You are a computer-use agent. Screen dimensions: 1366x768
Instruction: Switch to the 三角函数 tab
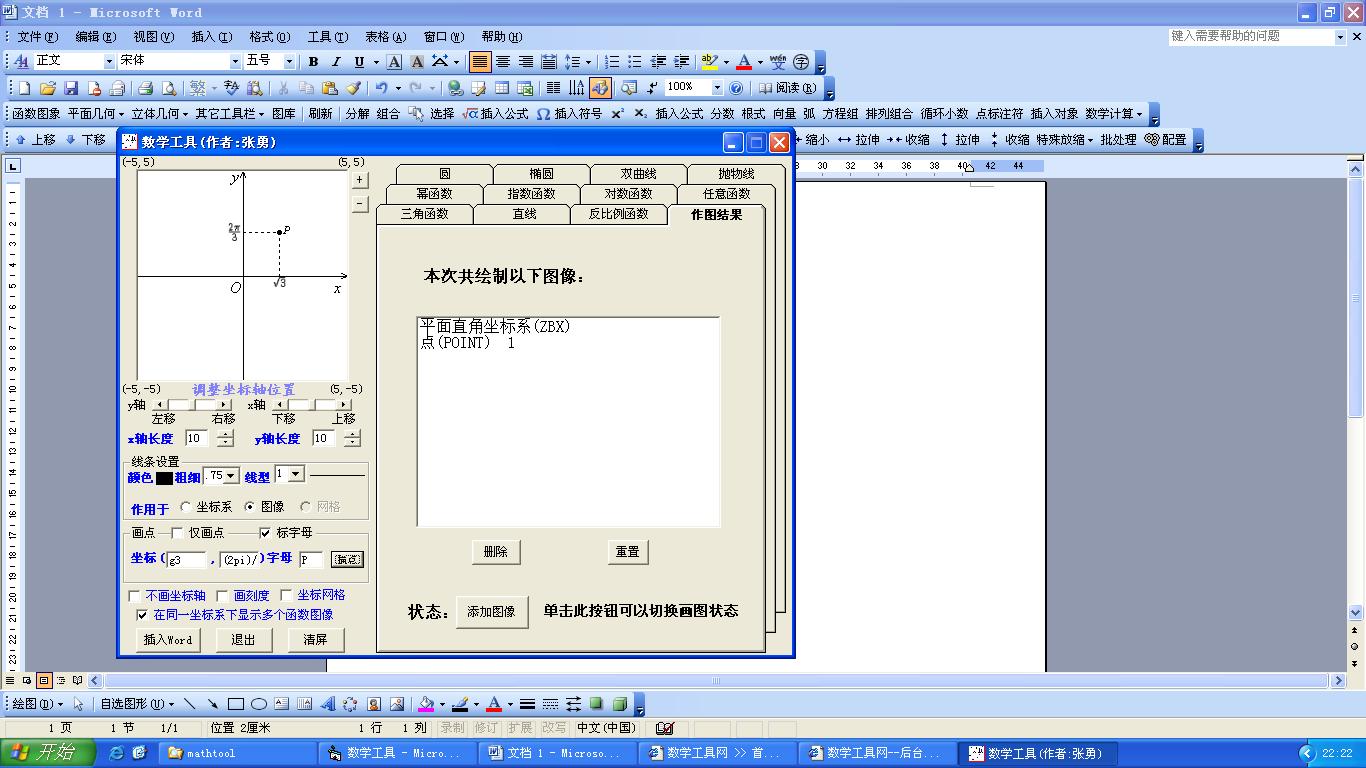coord(424,214)
